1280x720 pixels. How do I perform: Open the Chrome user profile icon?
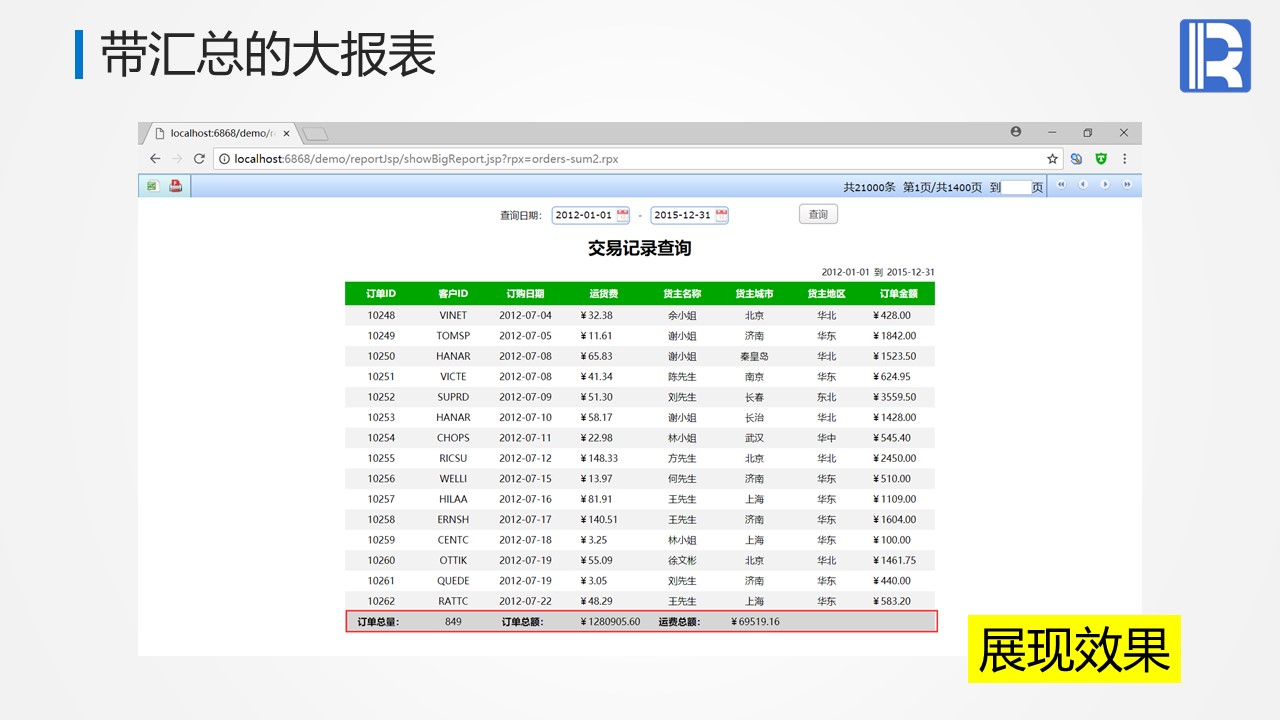click(x=1016, y=132)
